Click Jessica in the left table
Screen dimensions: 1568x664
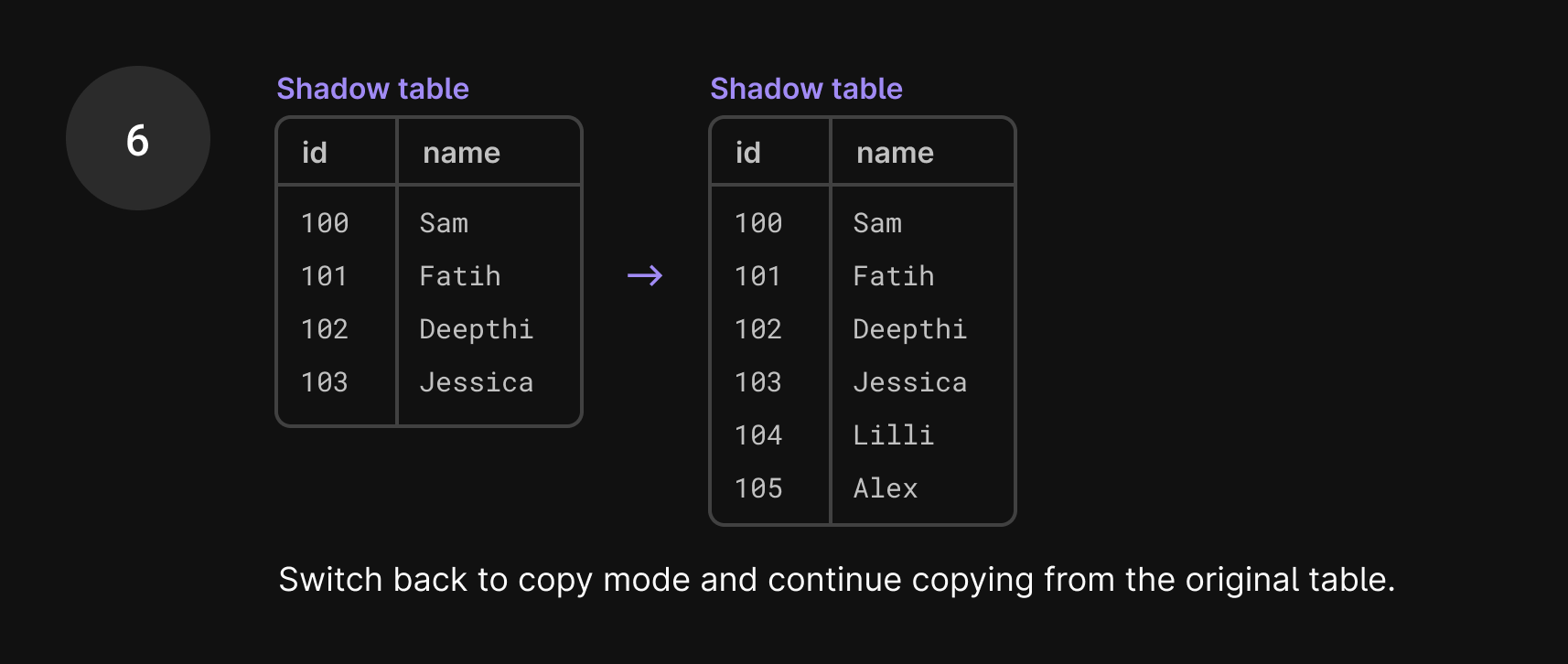pyautogui.click(x=476, y=381)
